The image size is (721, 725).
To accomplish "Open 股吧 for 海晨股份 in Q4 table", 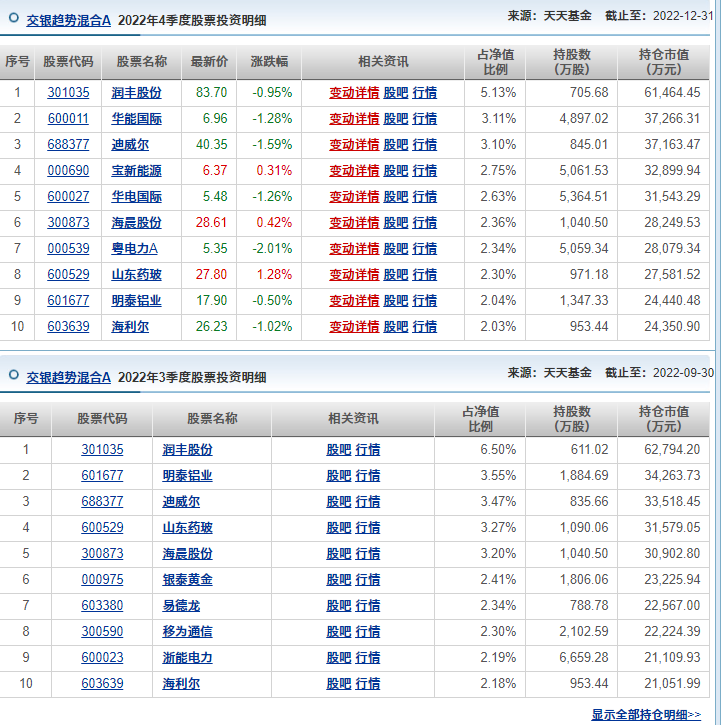I will point(396,222).
